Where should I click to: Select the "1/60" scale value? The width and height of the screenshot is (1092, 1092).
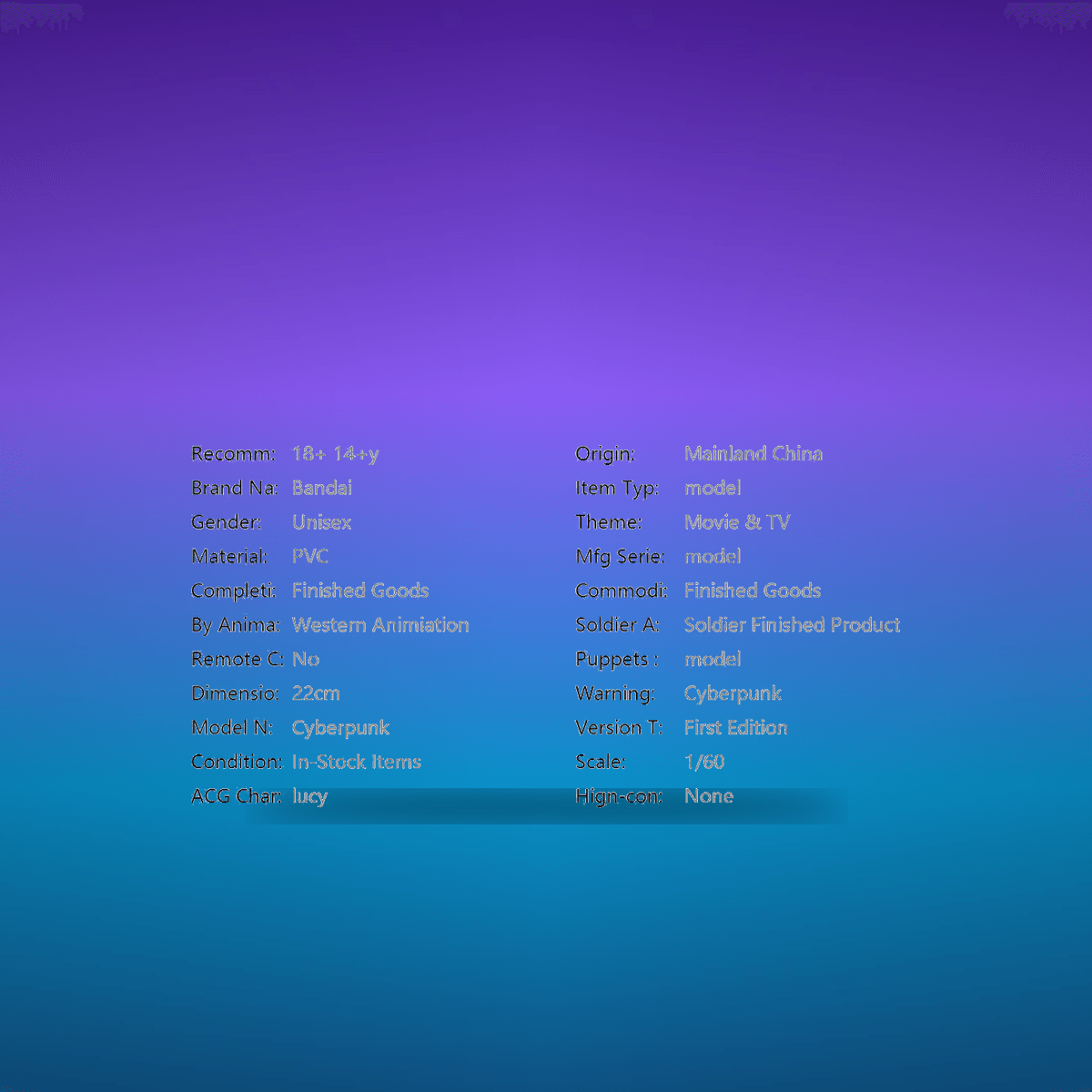(704, 762)
